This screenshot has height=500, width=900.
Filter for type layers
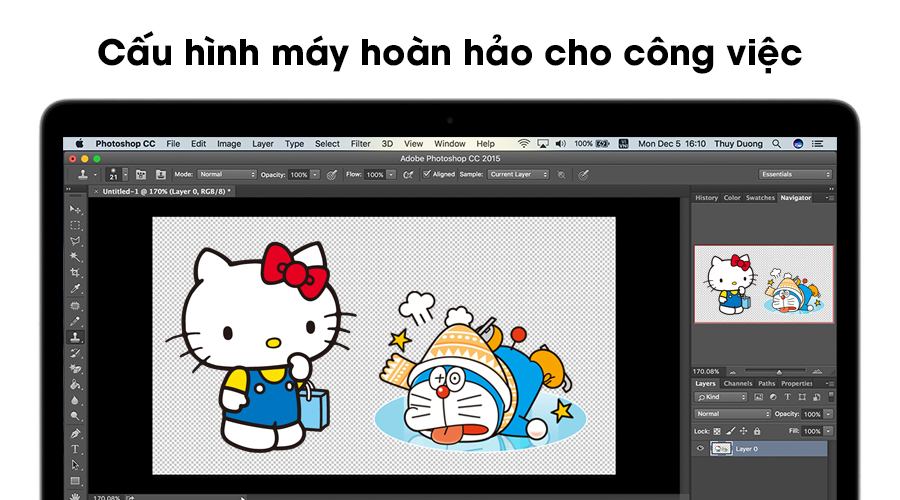[788, 397]
